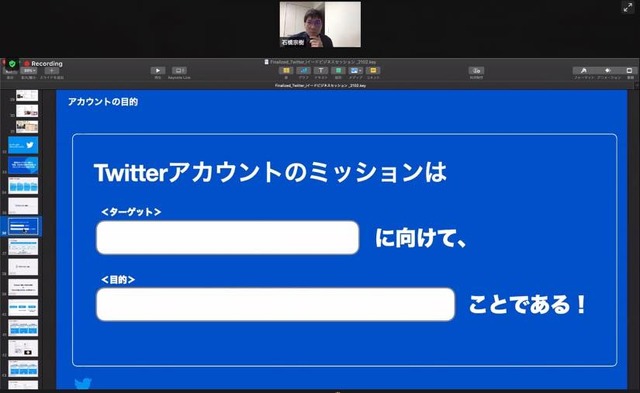
Task: Click the red Recording indicator
Action: (x=43, y=64)
